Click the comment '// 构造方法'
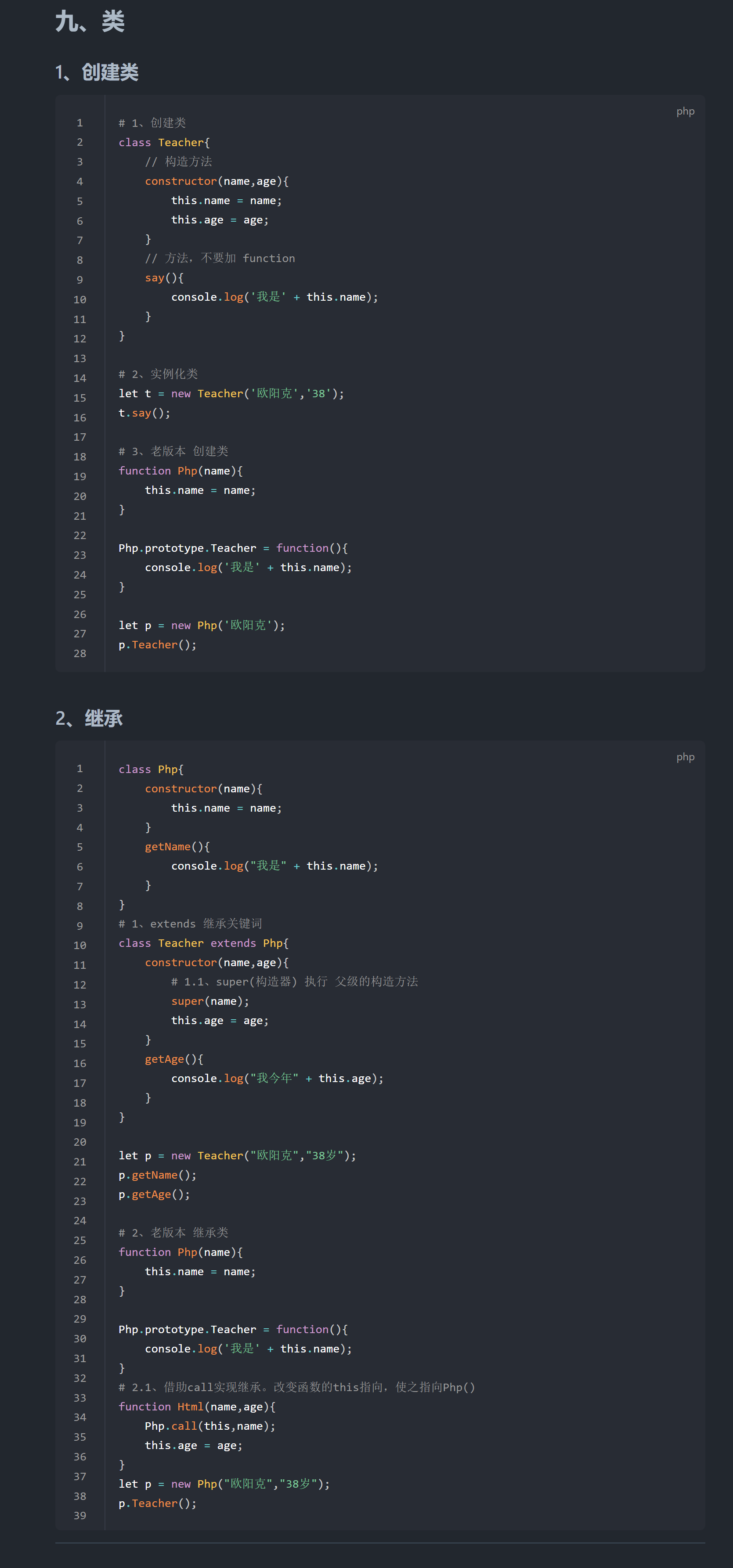 [178, 161]
